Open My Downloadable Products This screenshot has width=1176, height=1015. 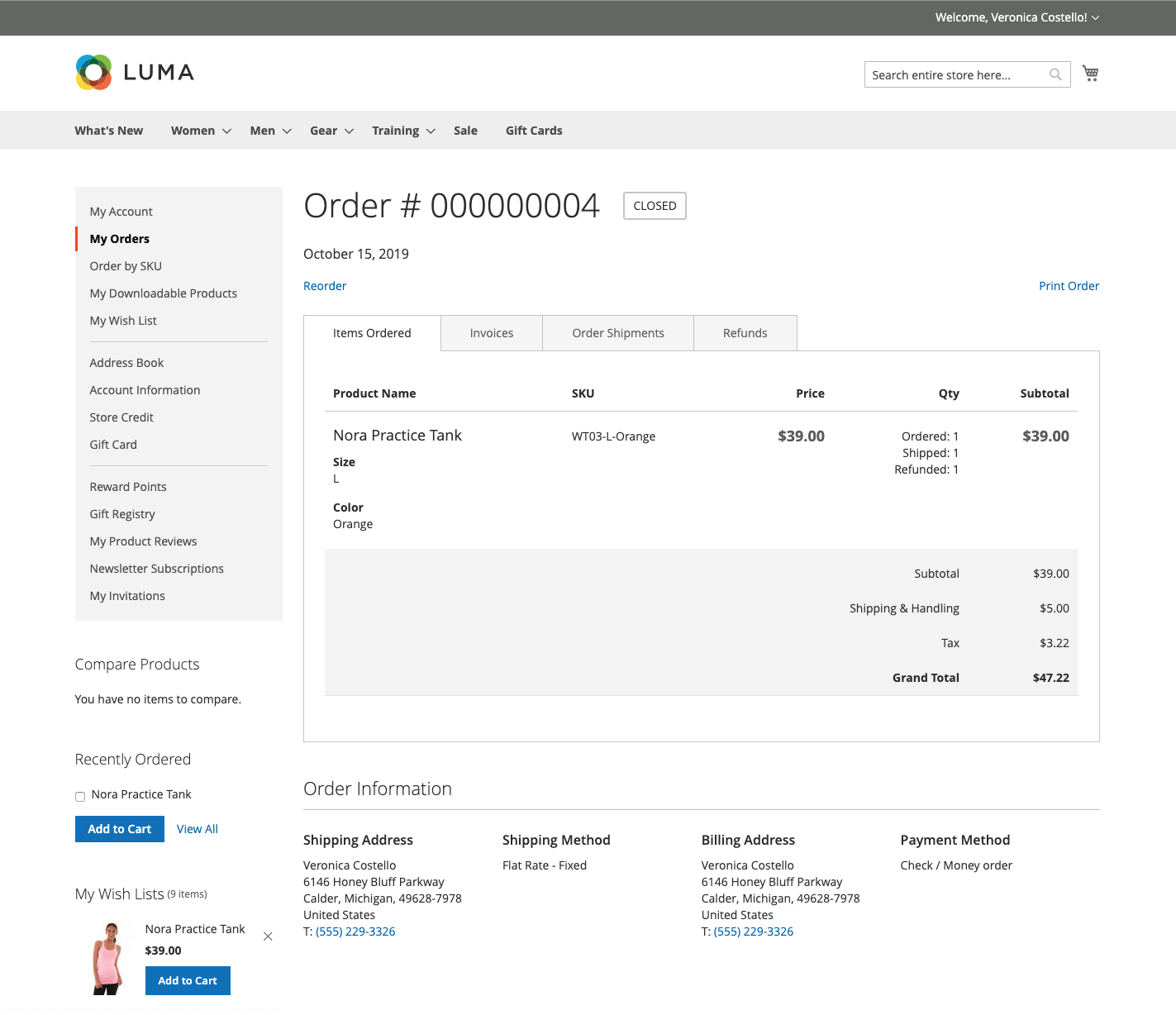click(x=164, y=293)
